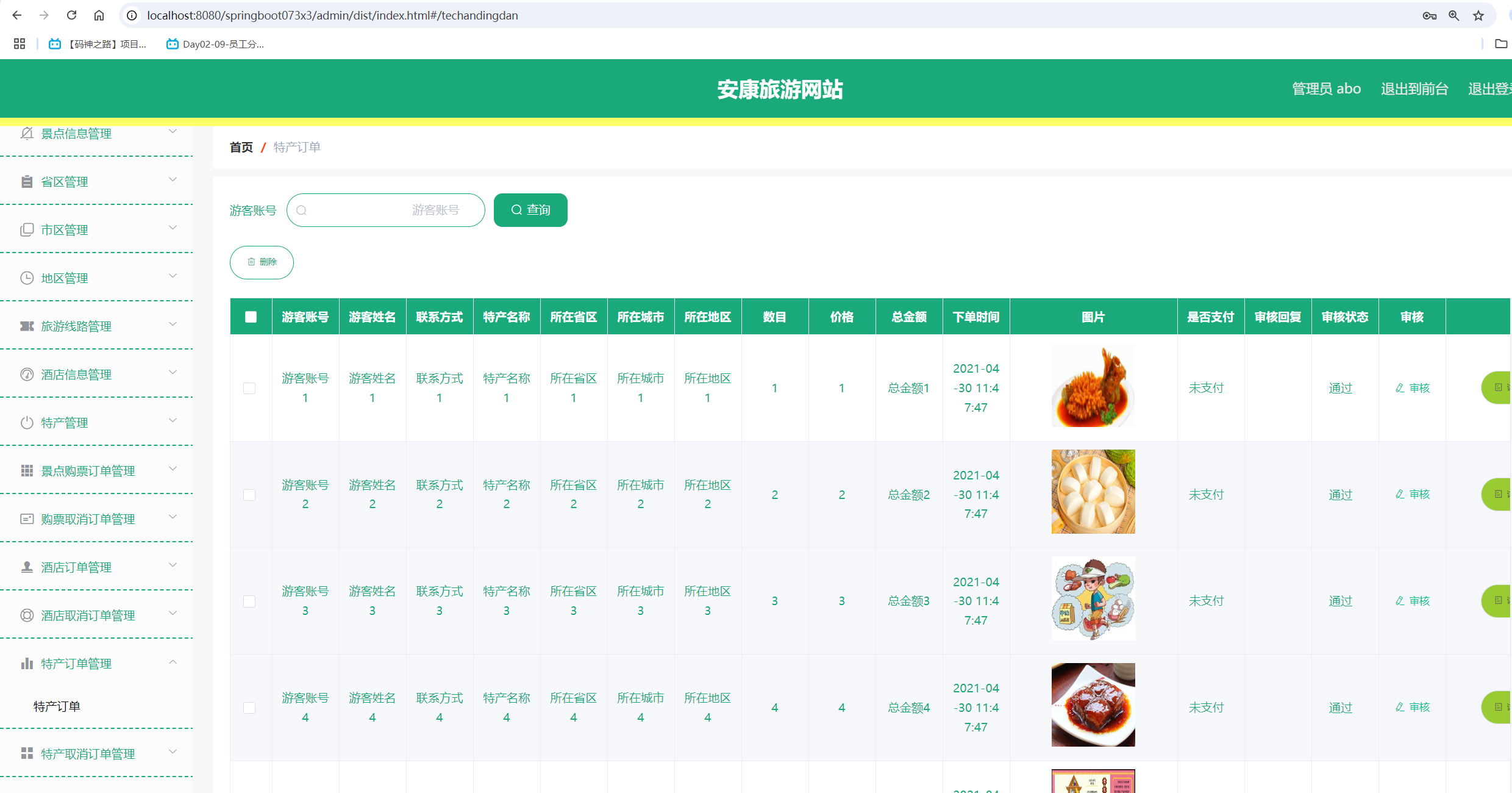Click the 地区管理 clock icon
This screenshot has height=793, width=1512.
pyautogui.click(x=27, y=278)
